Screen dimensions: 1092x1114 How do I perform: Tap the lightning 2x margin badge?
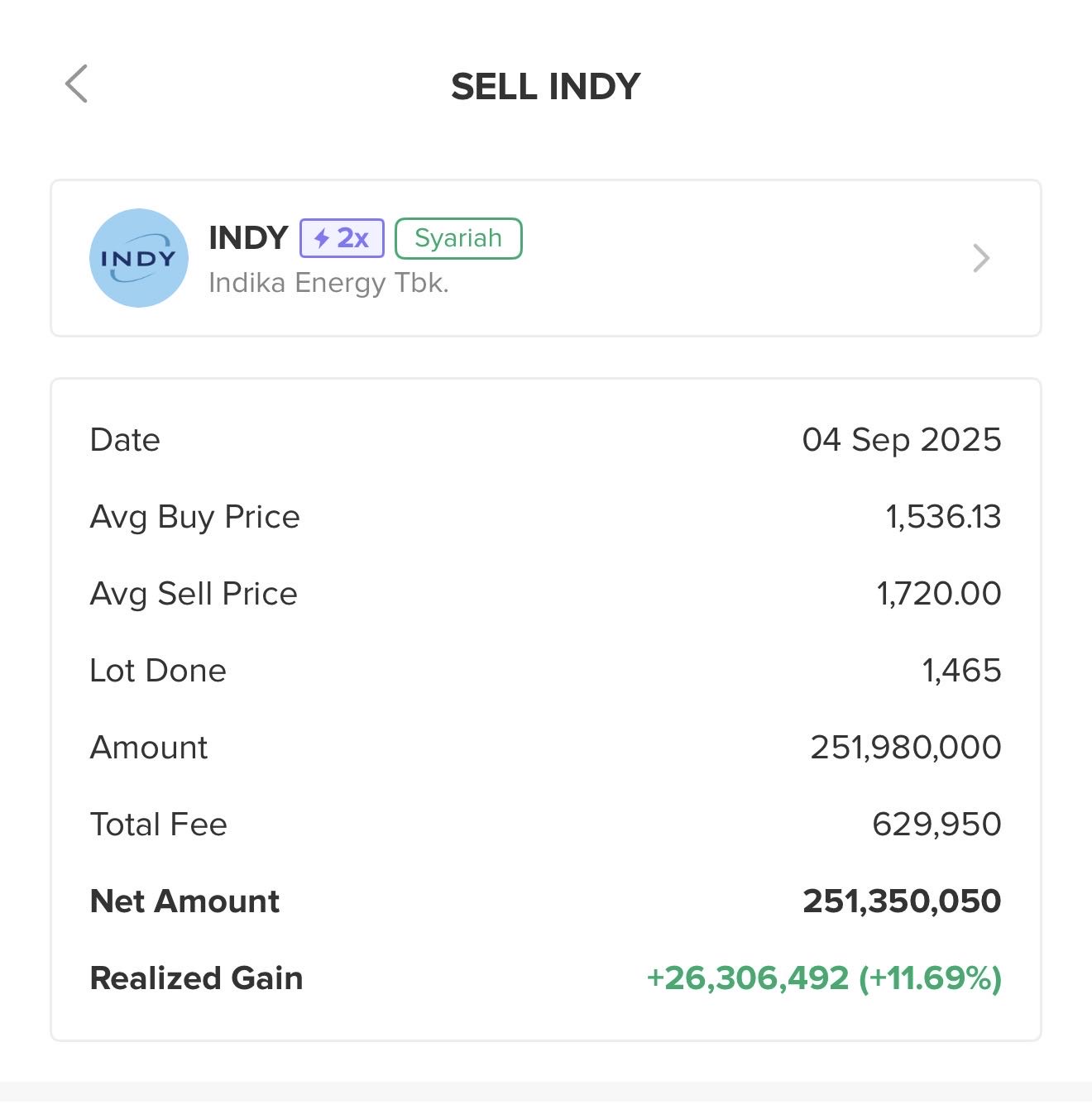[x=342, y=238]
